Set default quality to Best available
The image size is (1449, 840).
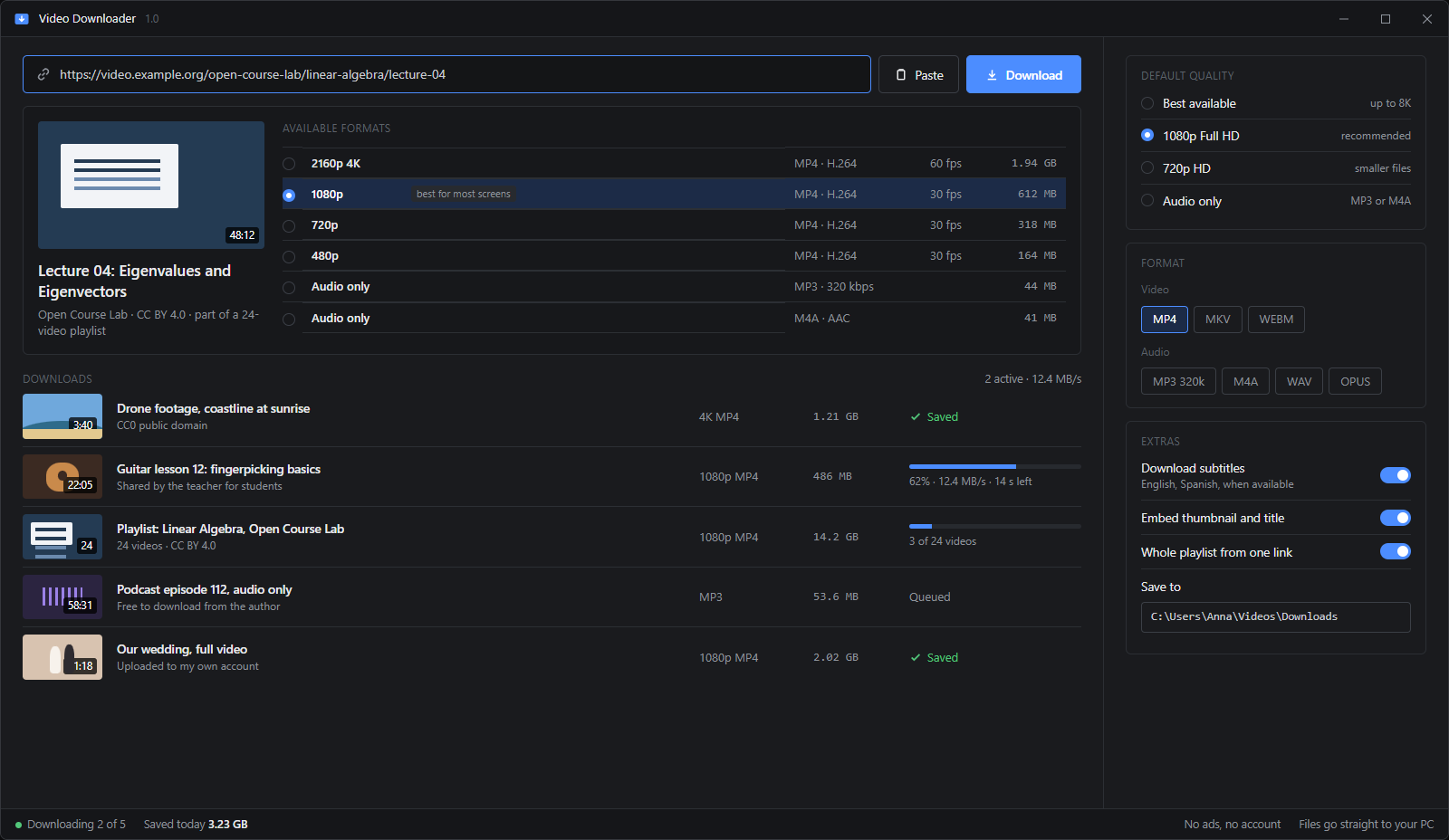pyautogui.click(x=1276, y=103)
